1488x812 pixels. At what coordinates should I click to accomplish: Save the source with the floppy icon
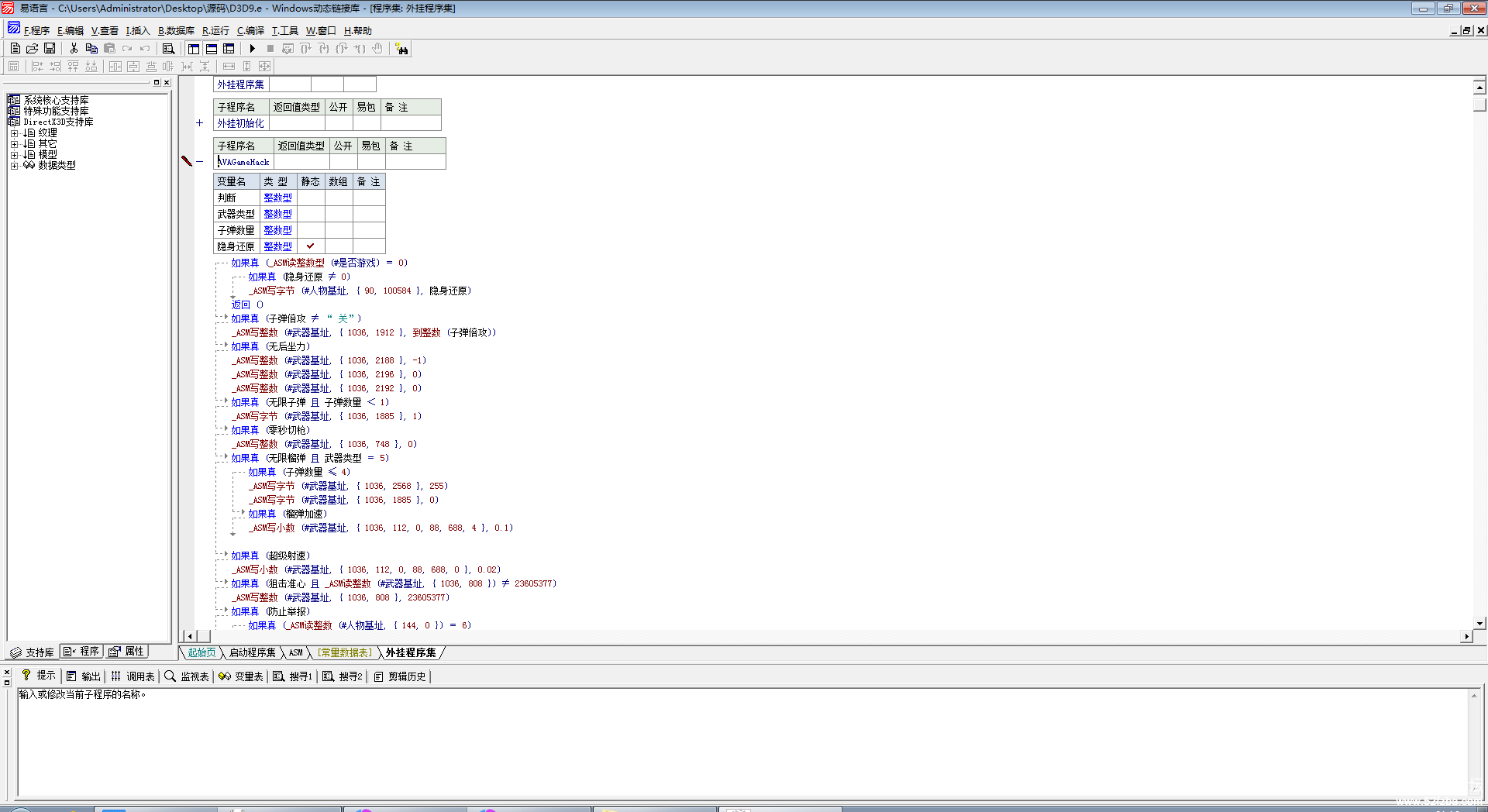(x=50, y=48)
